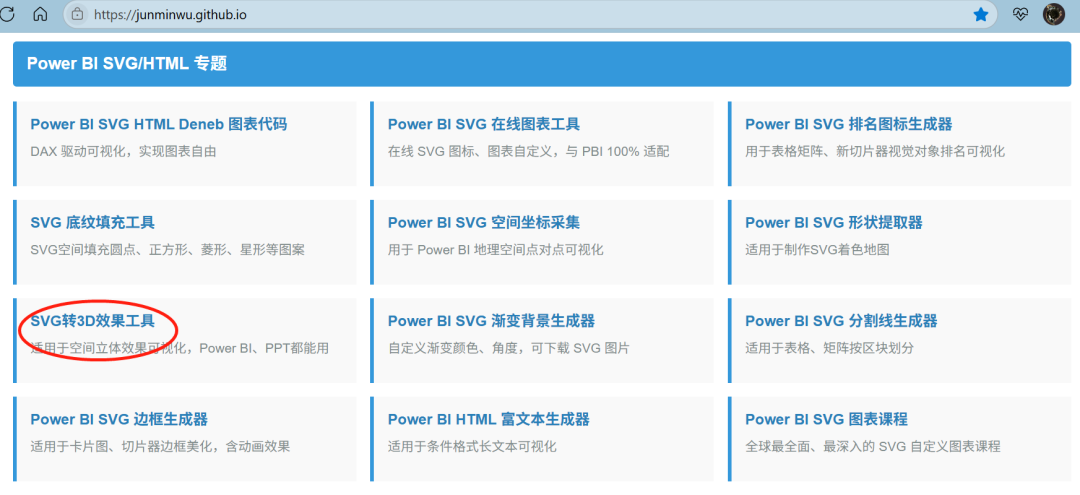Click description 适用于卡片图、切片器边框美化，含动画效果

(160, 447)
